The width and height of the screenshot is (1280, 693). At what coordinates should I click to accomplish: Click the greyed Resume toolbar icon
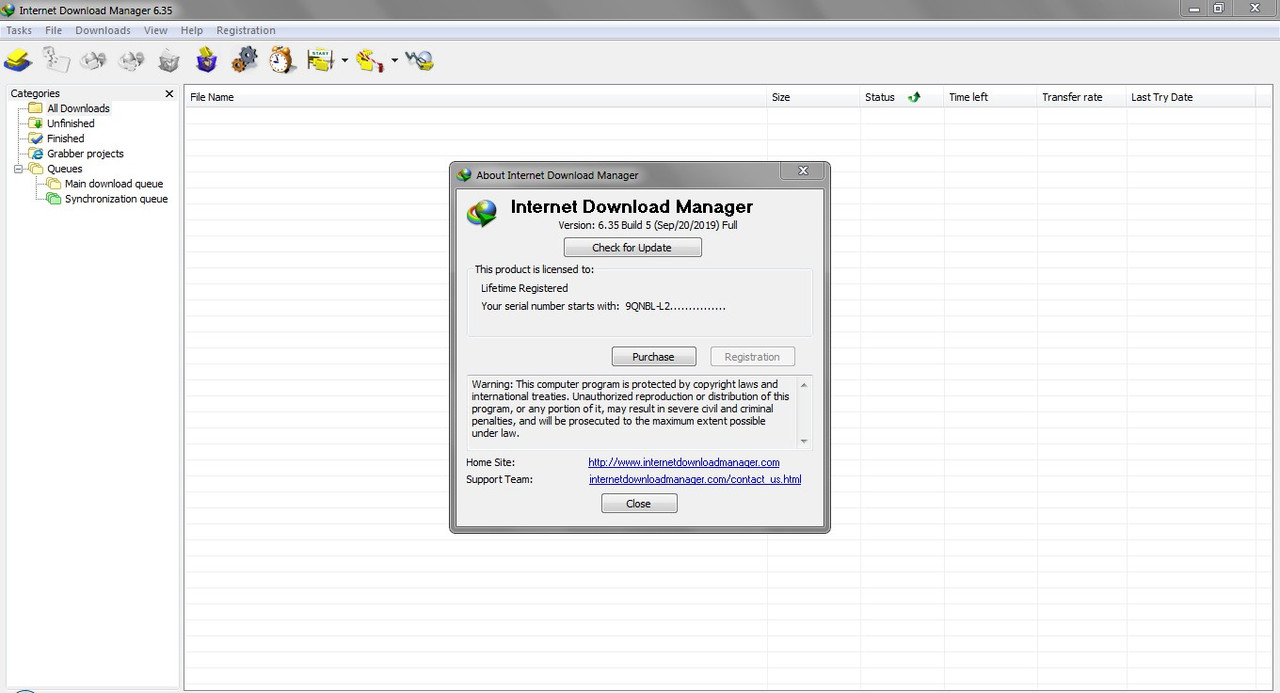[56, 61]
